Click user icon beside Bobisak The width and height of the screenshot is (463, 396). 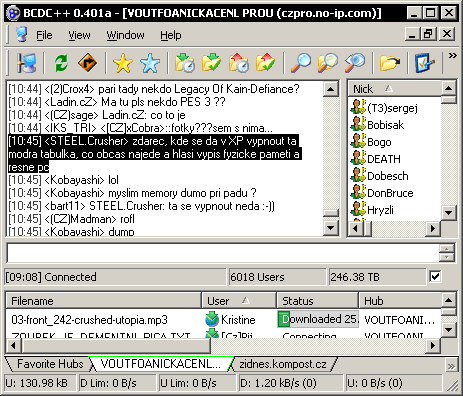point(358,124)
